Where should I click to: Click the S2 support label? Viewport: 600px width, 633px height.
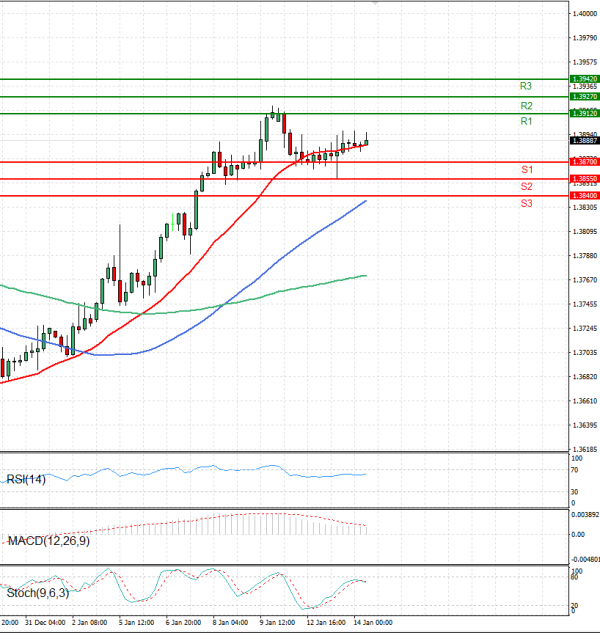525,187
